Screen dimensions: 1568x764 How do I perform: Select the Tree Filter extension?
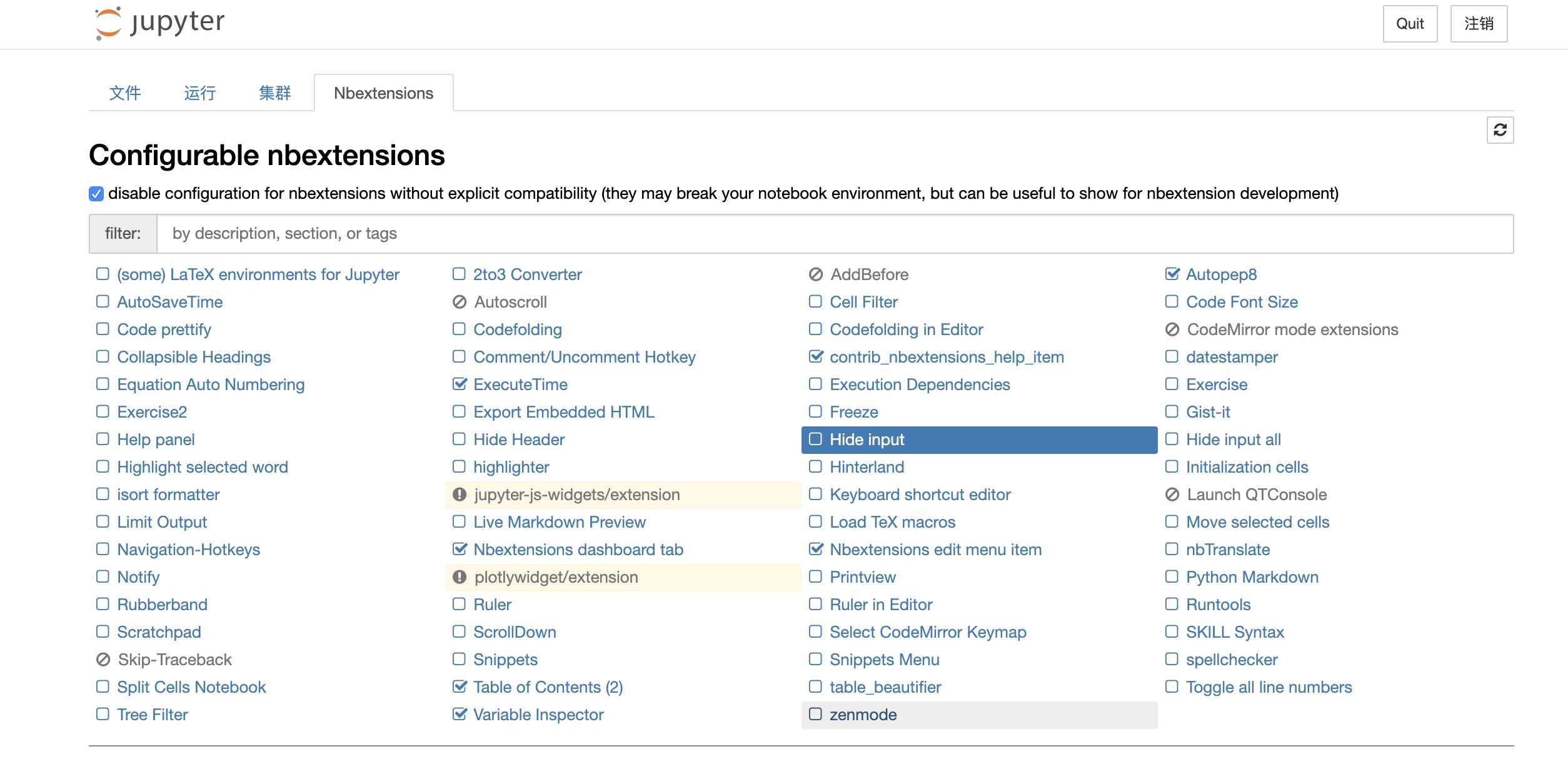tap(152, 715)
